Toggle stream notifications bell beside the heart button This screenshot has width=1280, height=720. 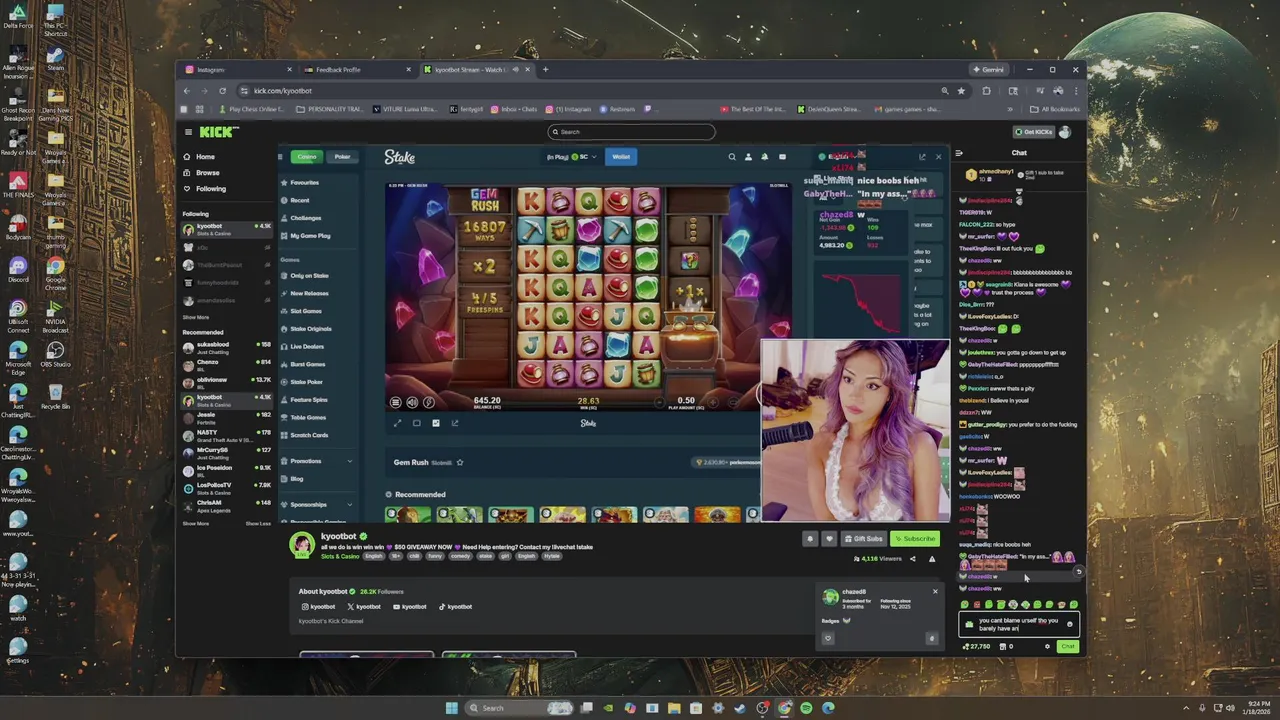pos(810,539)
